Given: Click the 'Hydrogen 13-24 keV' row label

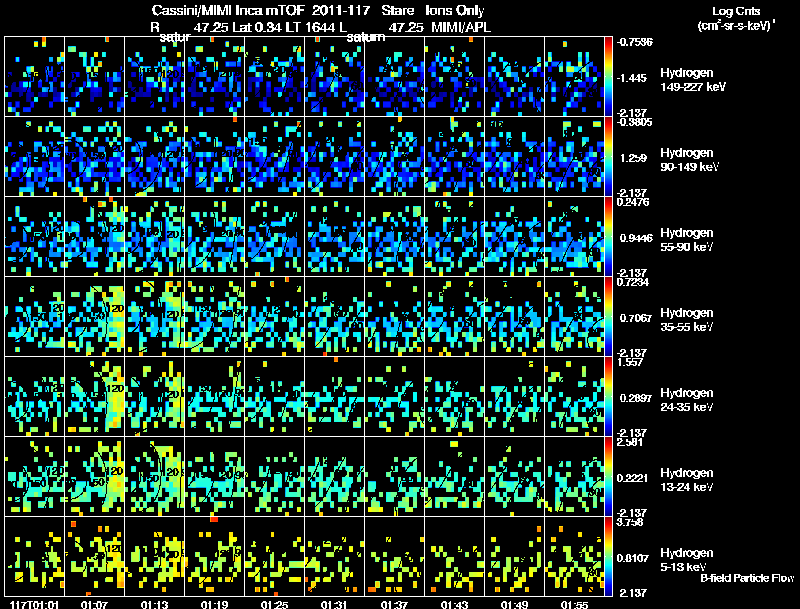Looking at the screenshot, I should pyautogui.click(x=687, y=480).
